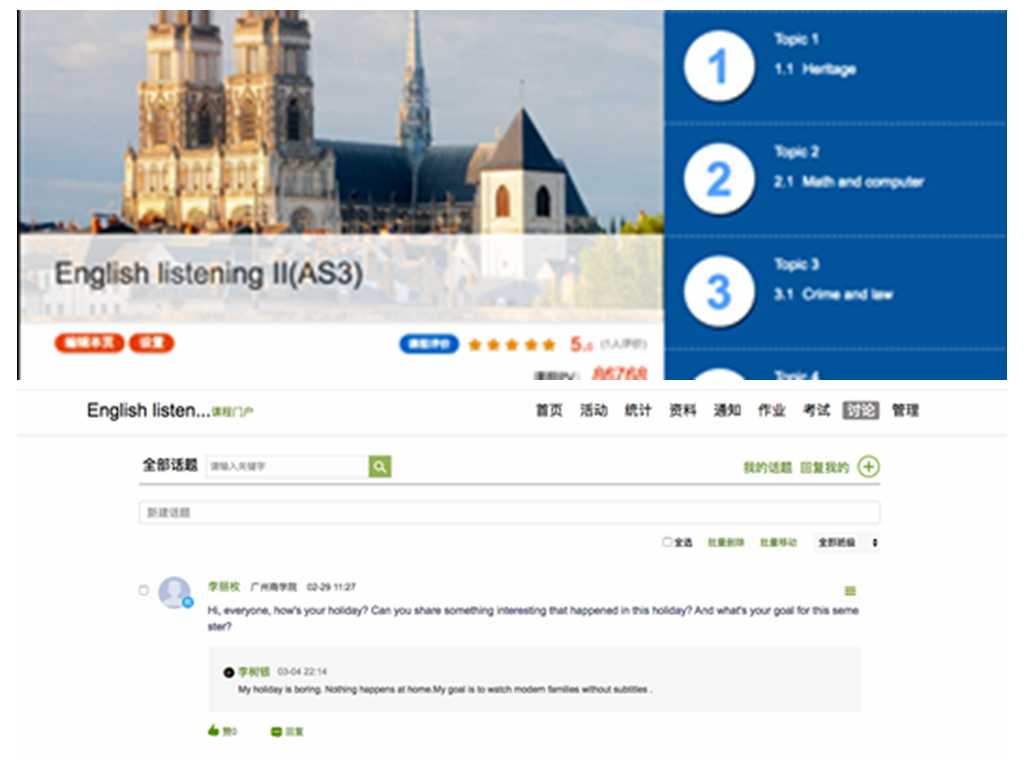This screenshot has width=1024, height=768.
Task: Click the blue 课程评价 course rating button
Action: [x=429, y=344]
